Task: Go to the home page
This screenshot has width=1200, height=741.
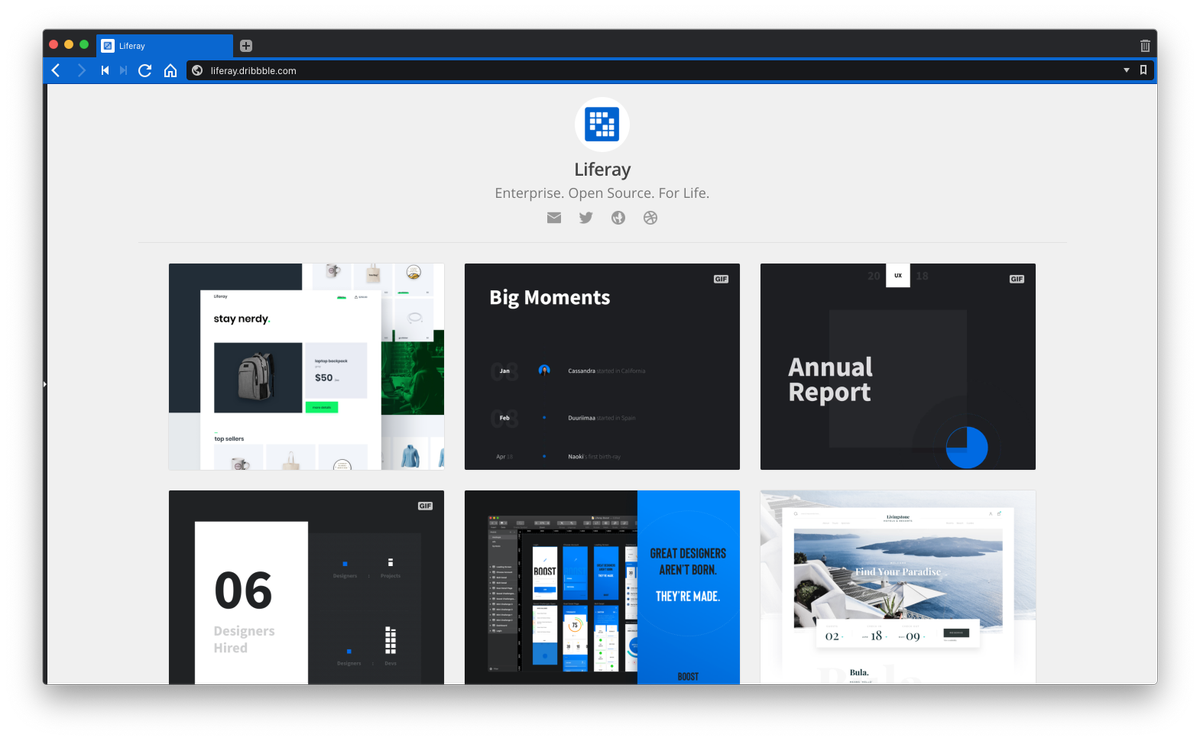Action: pos(171,70)
